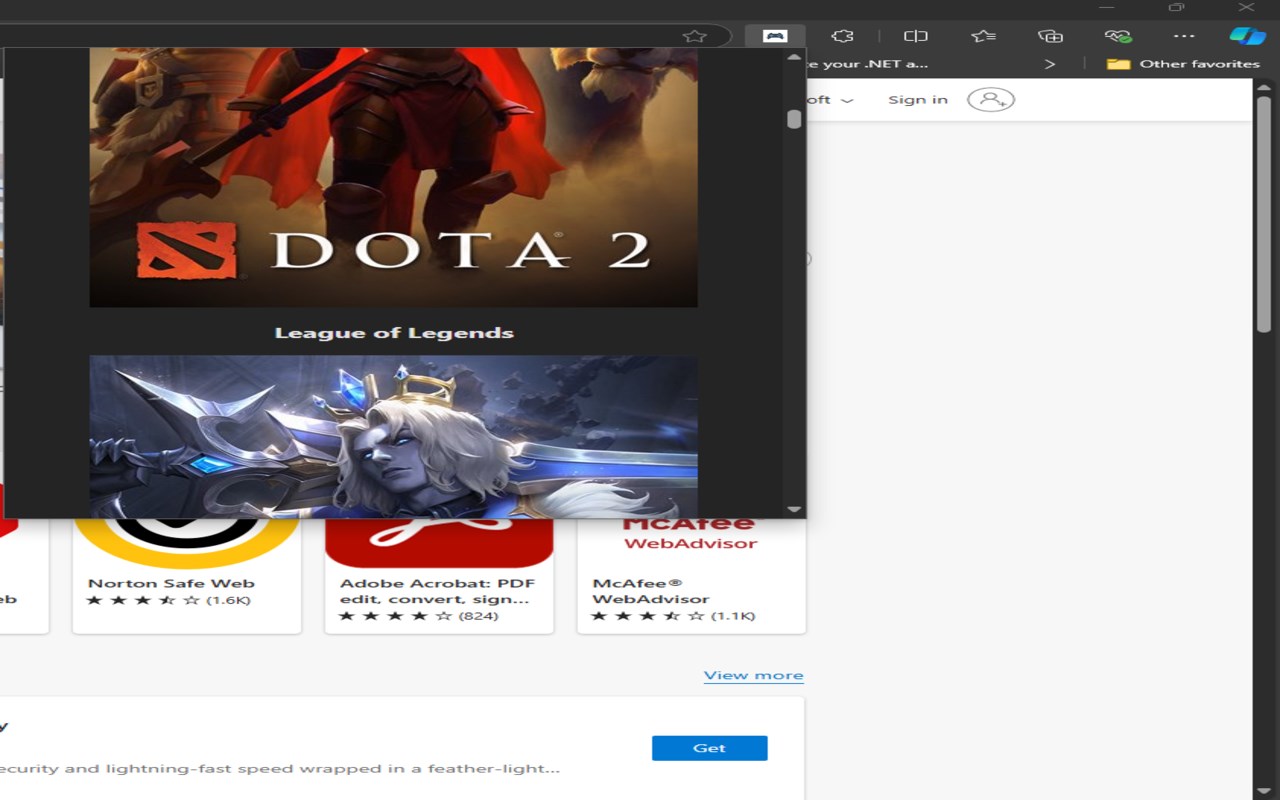The height and width of the screenshot is (800, 1280).
Task: Click the popup scrollbar up arrow
Action: [794, 58]
